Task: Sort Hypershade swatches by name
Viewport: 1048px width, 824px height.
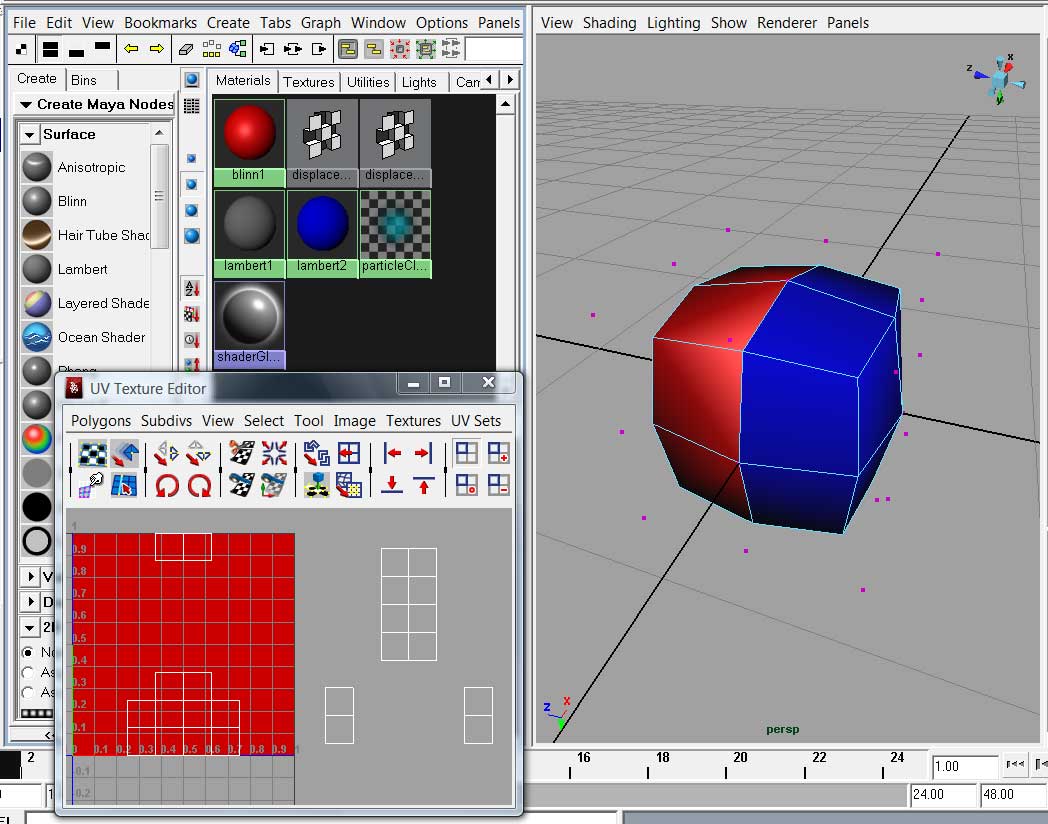Action: tap(192, 289)
